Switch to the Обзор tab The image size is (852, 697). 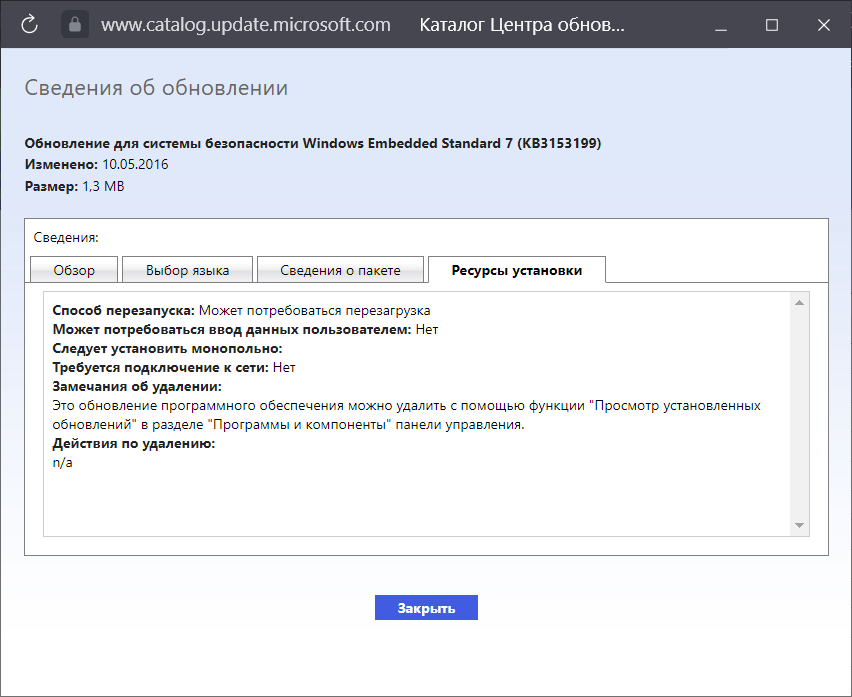[x=74, y=270]
